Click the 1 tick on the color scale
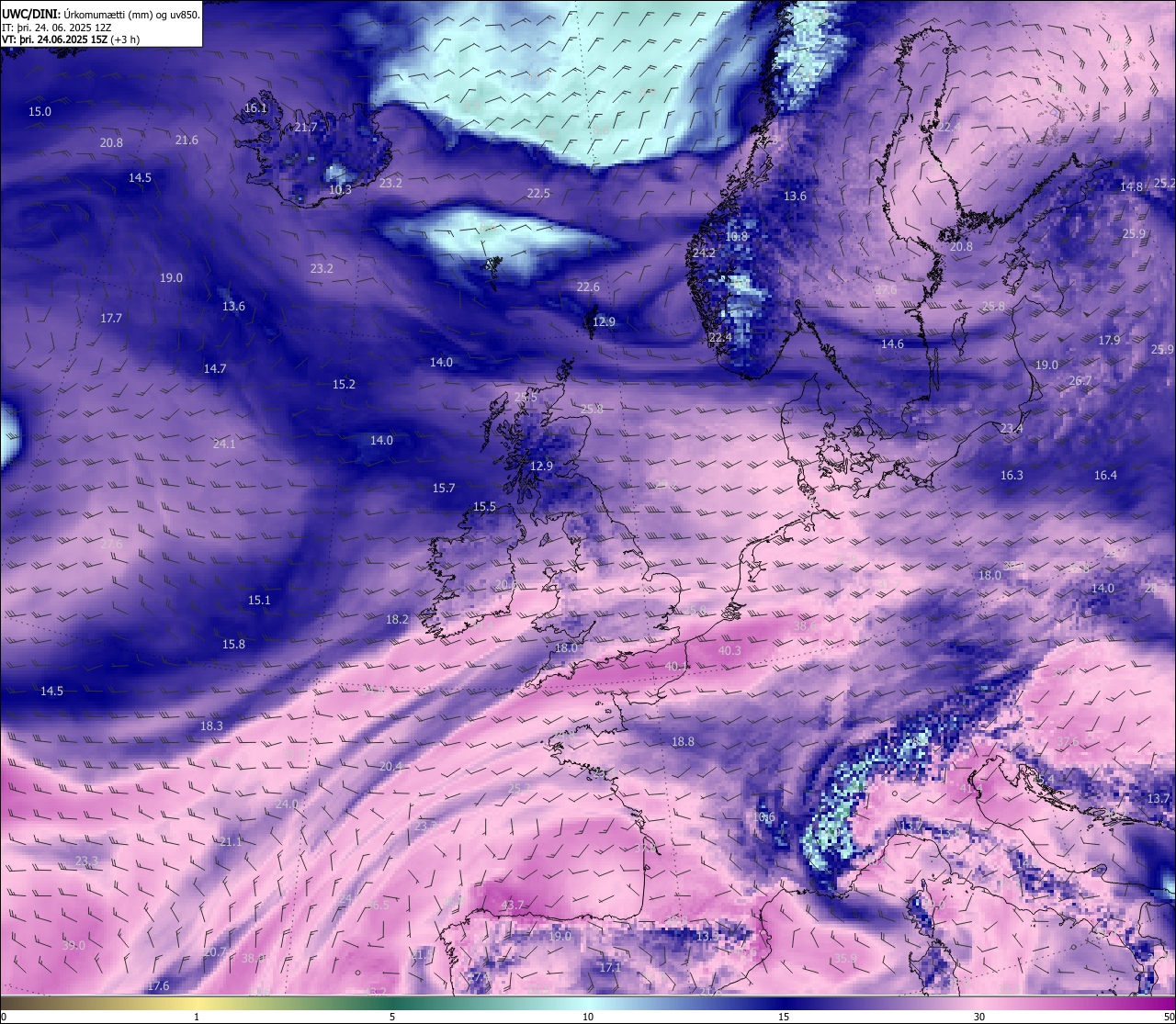Screen dimensions: 1176x1024 coord(197,1017)
